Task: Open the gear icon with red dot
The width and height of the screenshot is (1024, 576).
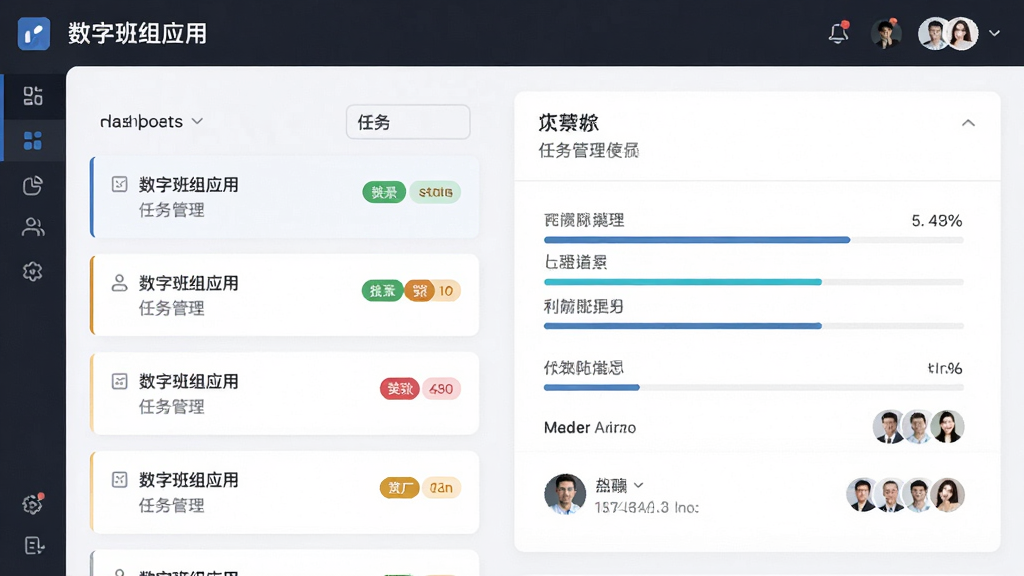Action: point(33,504)
